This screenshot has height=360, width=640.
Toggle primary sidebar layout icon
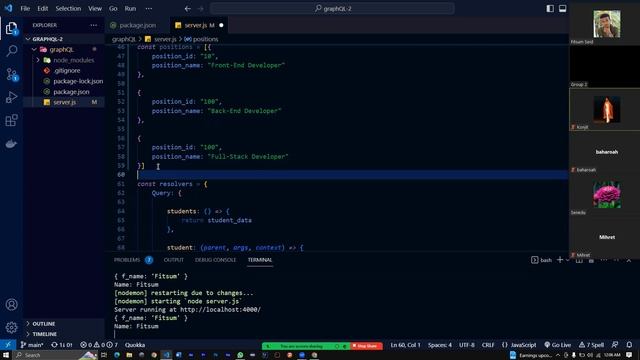coord(550,9)
